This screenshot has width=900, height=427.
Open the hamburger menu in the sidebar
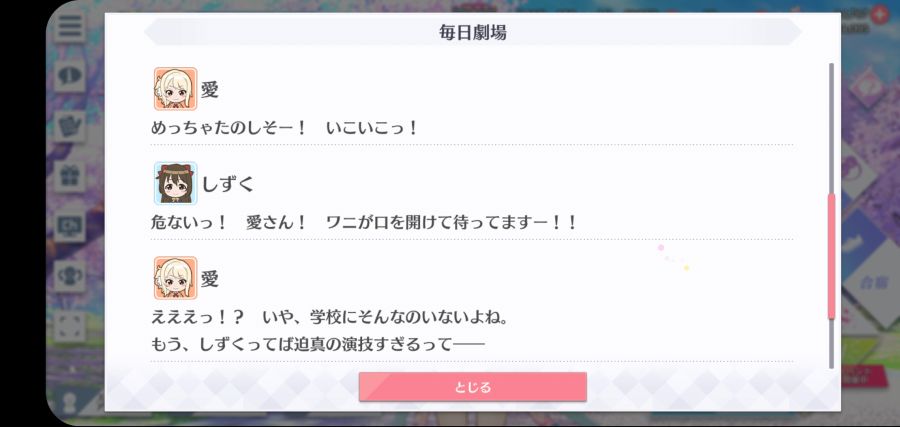[x=70, y=26]
